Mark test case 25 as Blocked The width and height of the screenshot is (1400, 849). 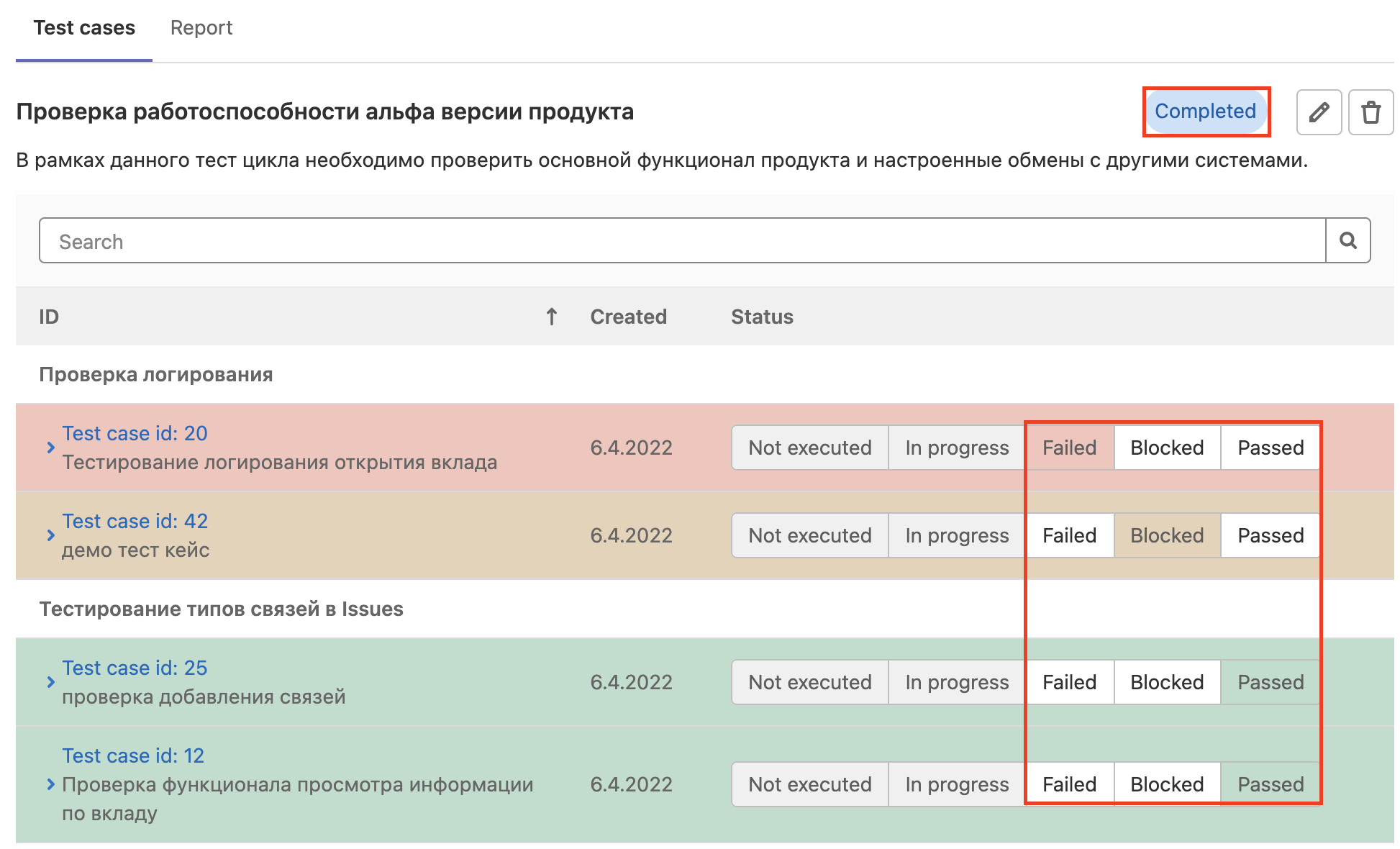click(x=1166, y=682)
